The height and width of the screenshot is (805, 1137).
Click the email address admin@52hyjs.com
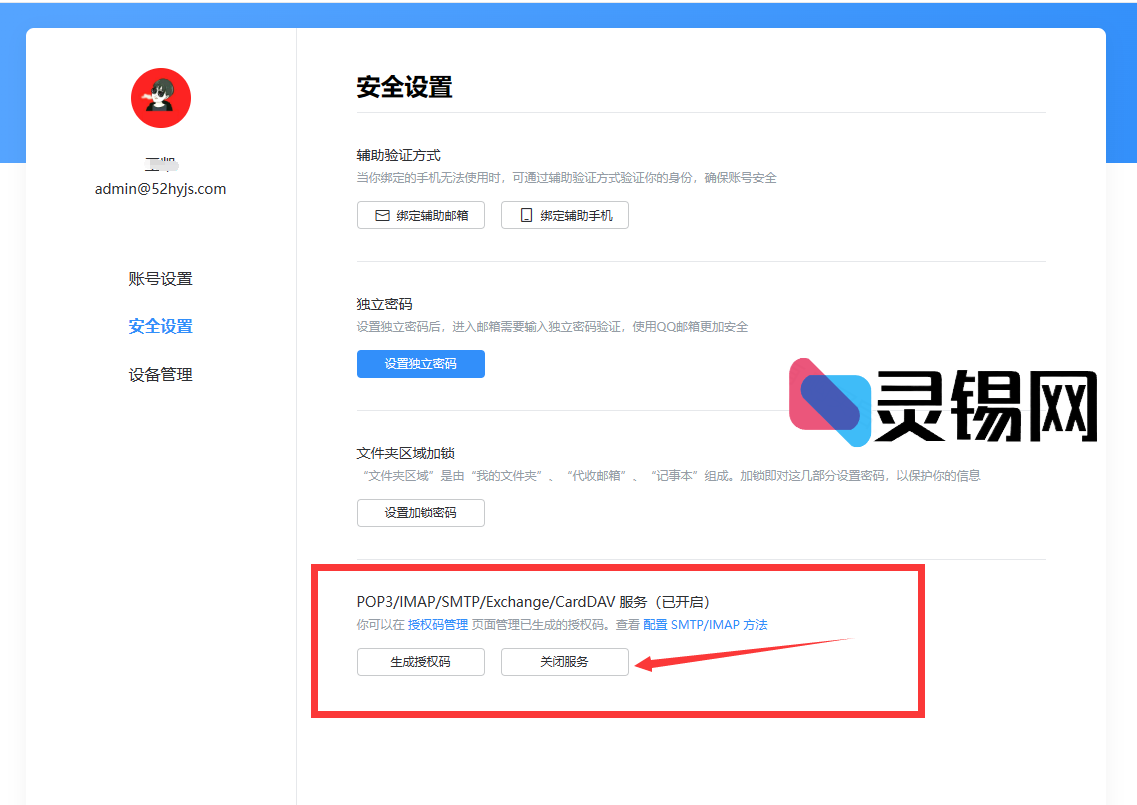[x=160, y=188]
